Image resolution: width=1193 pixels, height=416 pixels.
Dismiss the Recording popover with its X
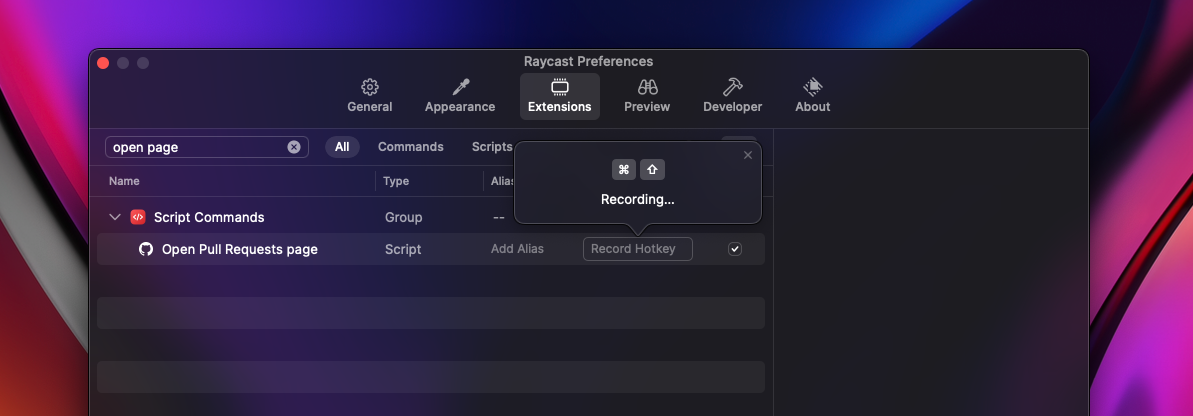tap(748, 155)
